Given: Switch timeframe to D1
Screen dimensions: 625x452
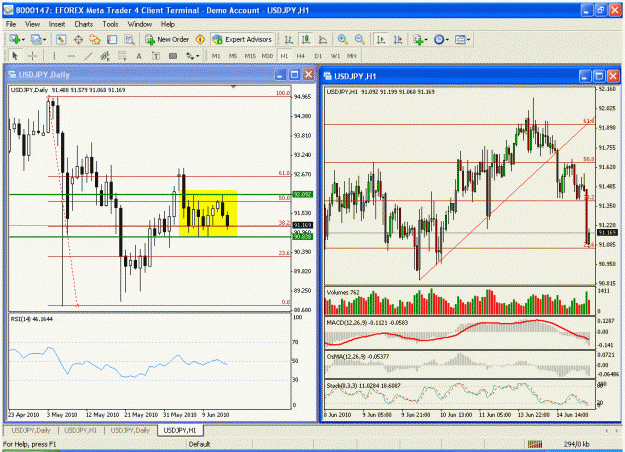Looking at the screenshot, I should (x=318, y=56).
